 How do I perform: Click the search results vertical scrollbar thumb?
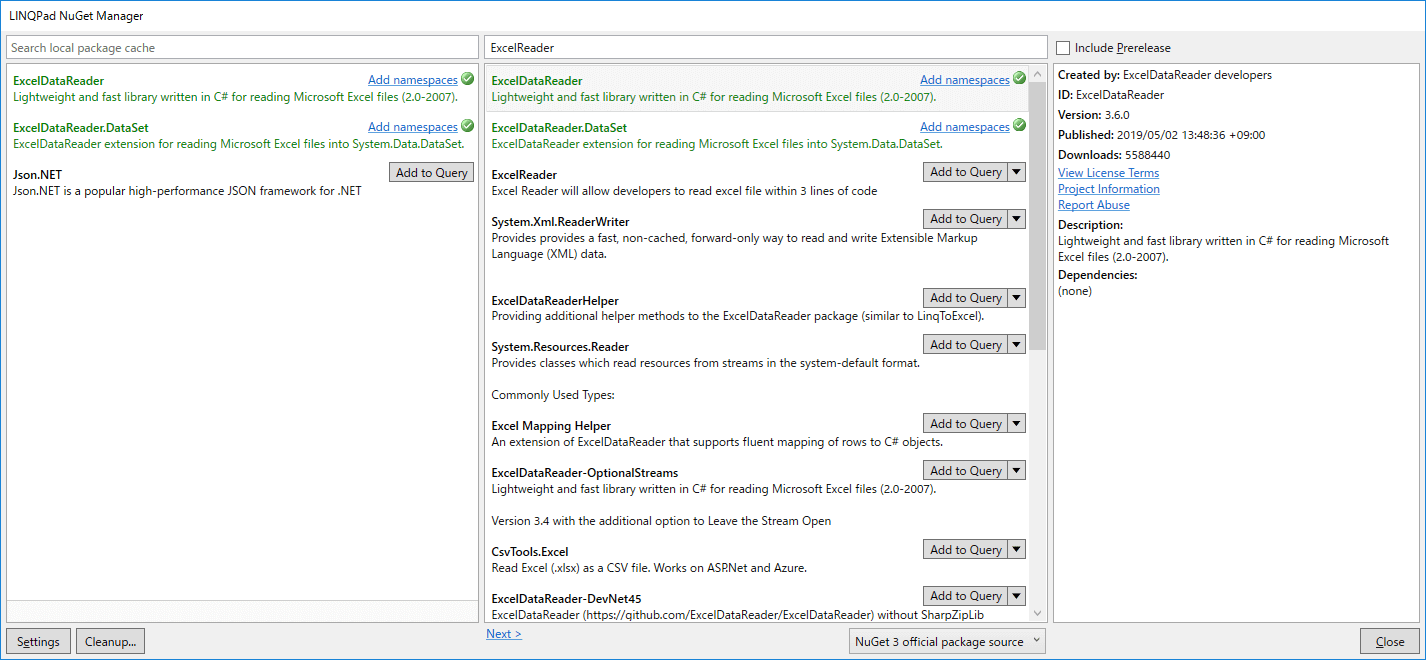coord(1037,216)
